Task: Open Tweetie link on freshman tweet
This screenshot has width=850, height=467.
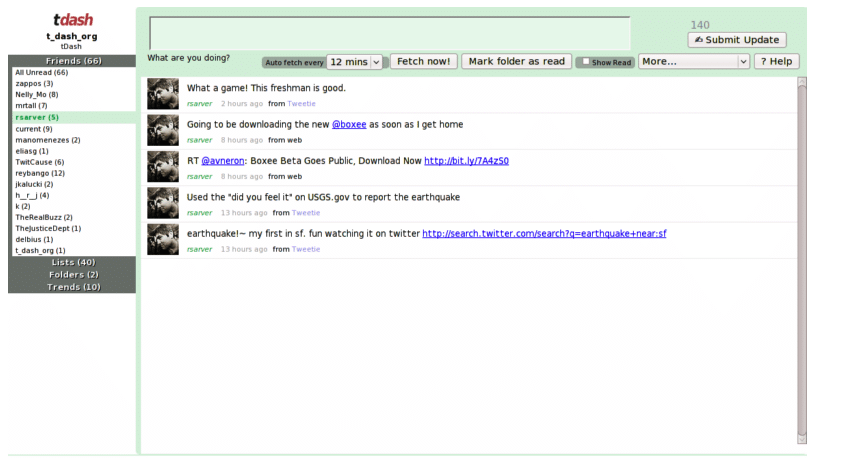Action: 301,104
